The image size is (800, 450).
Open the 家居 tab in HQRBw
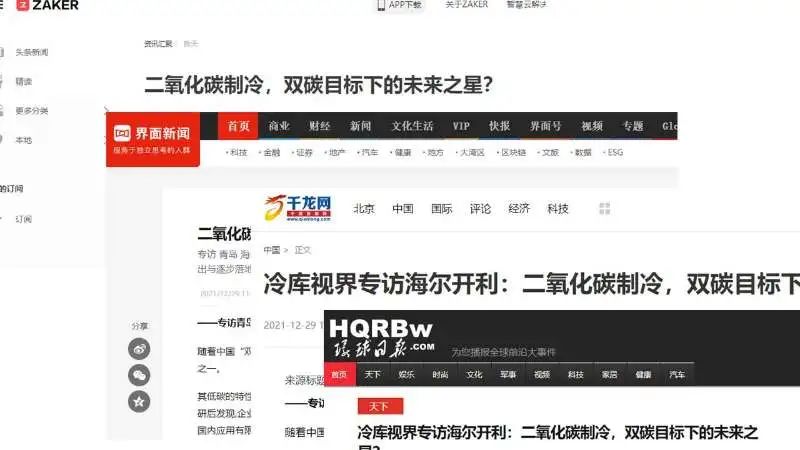point(609,374)
